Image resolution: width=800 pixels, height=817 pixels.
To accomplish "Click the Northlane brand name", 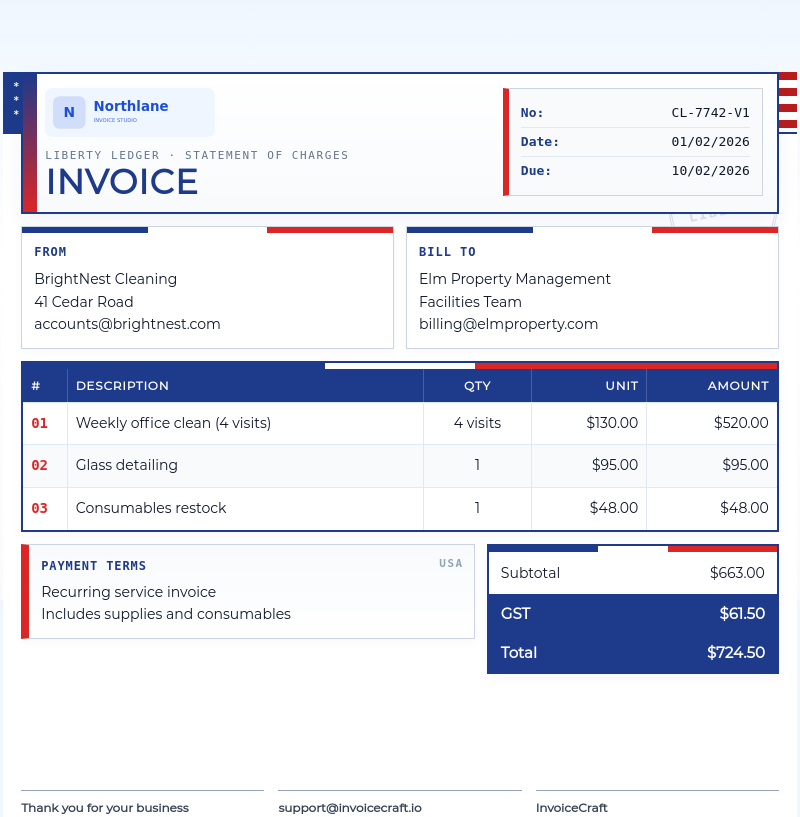I will [x=131, y=106].
